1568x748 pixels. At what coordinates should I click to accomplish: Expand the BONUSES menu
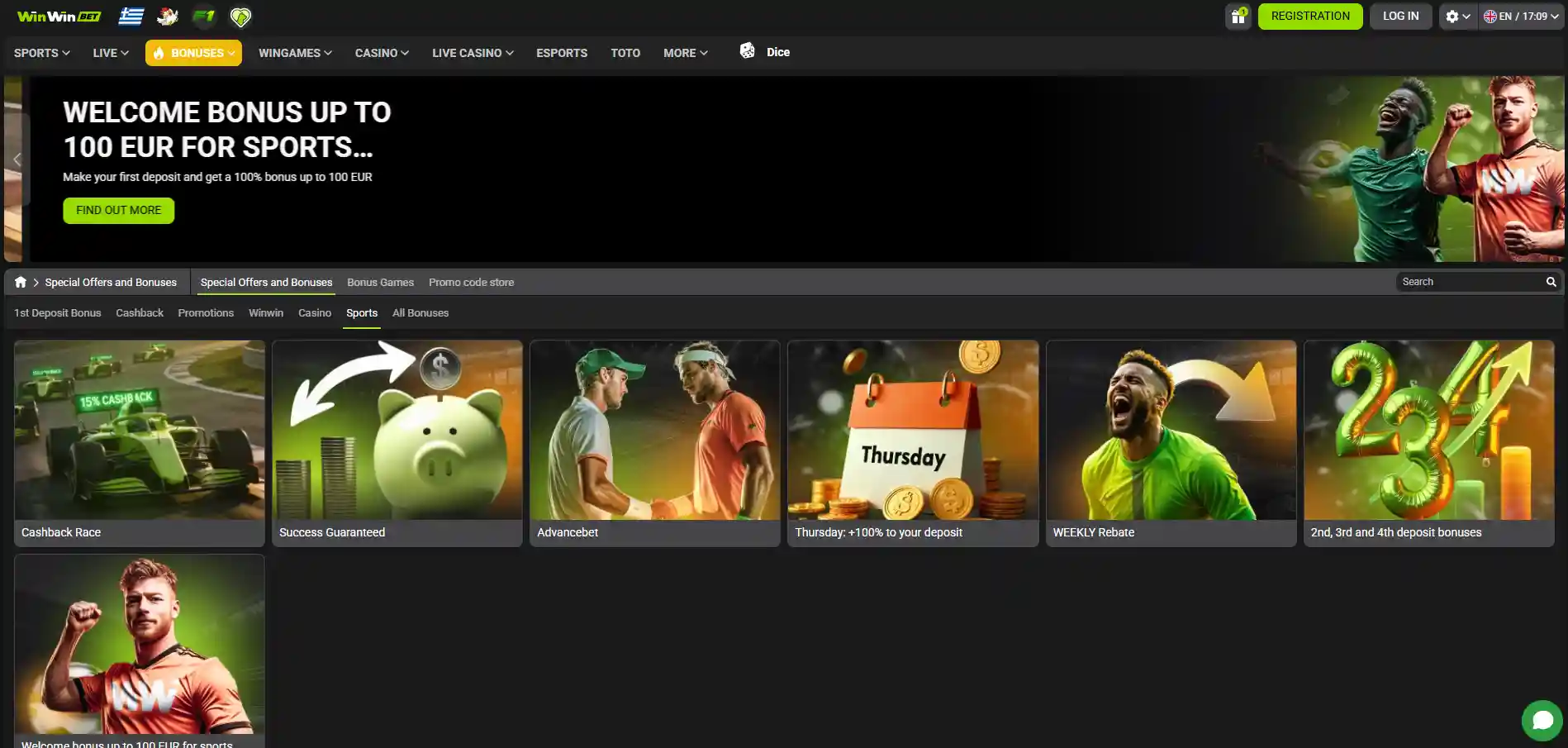tap(194, 53)
